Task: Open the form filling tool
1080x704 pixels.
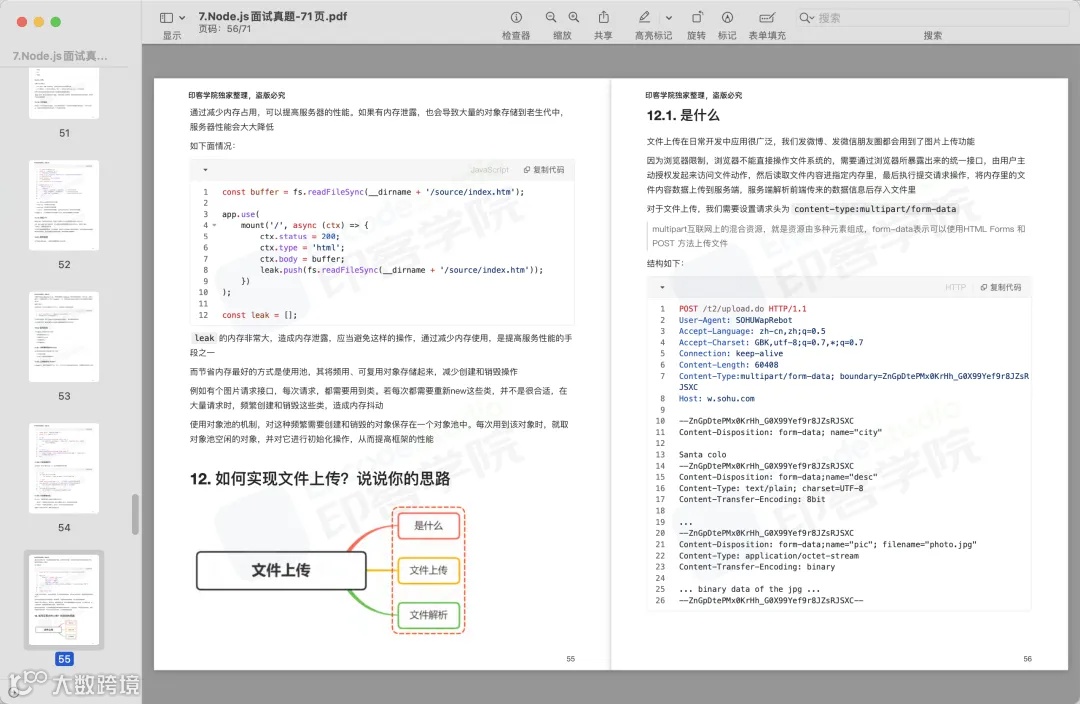Action: [x=767, y=17]
